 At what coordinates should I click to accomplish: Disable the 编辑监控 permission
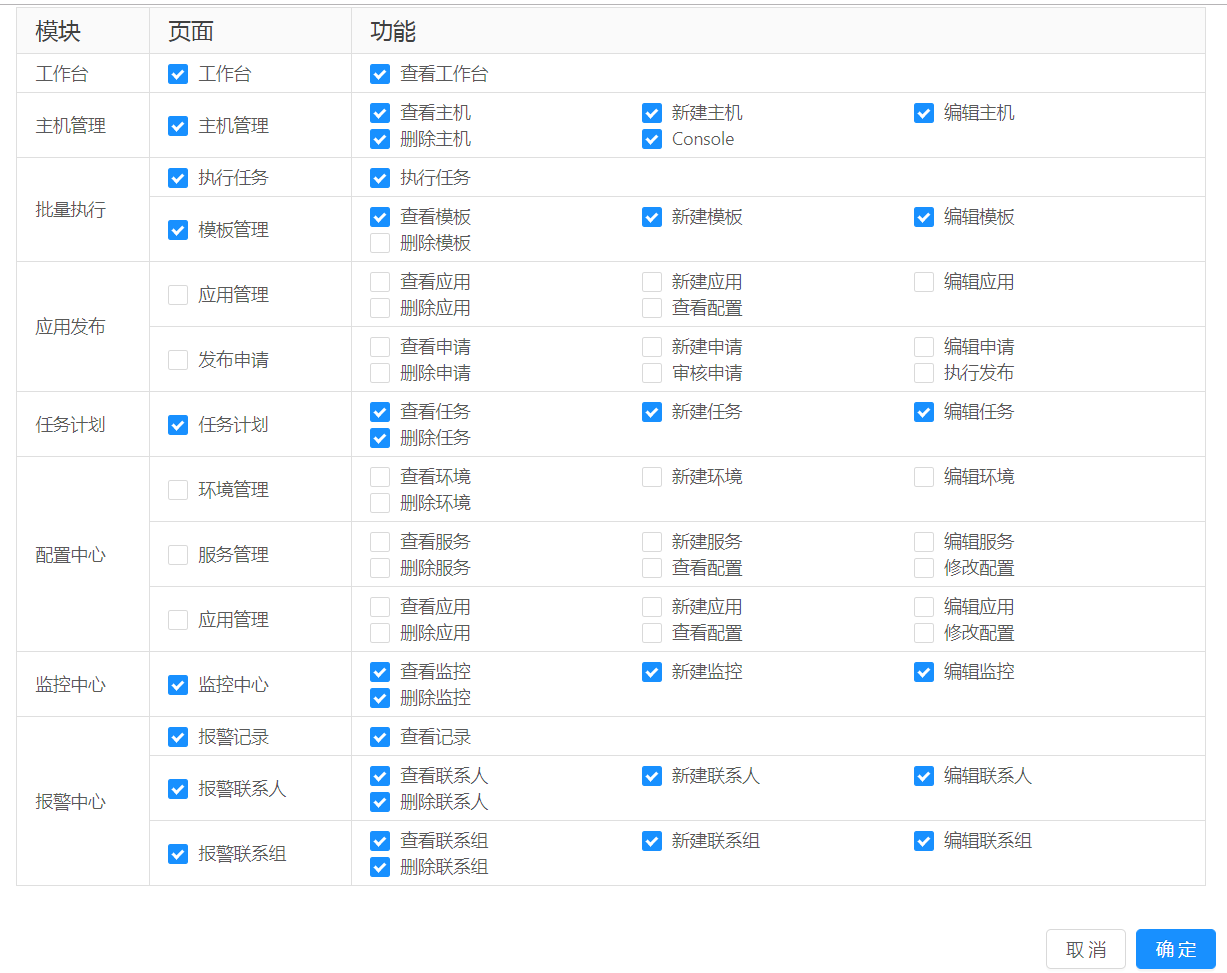pyautogui.click(x=924, y=672)
